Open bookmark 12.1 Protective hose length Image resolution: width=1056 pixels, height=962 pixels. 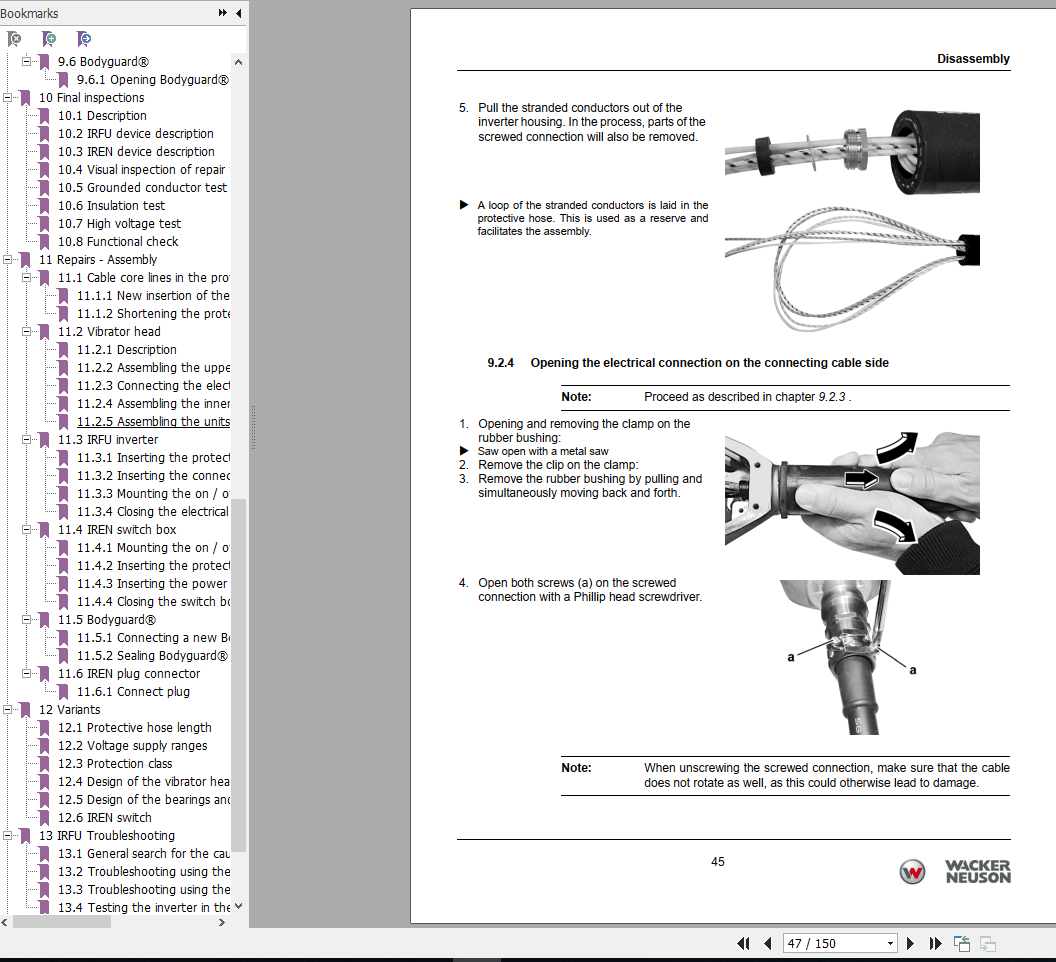135,728
